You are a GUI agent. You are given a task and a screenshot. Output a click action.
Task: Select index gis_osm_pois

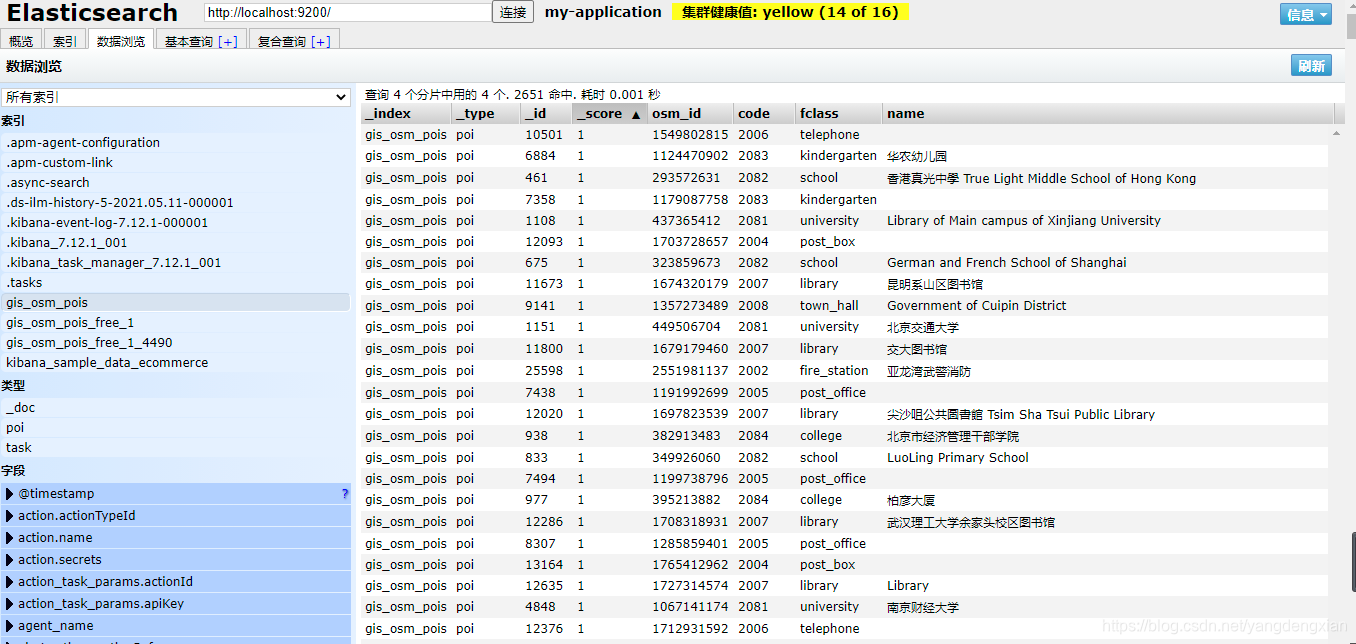point(175,303)
